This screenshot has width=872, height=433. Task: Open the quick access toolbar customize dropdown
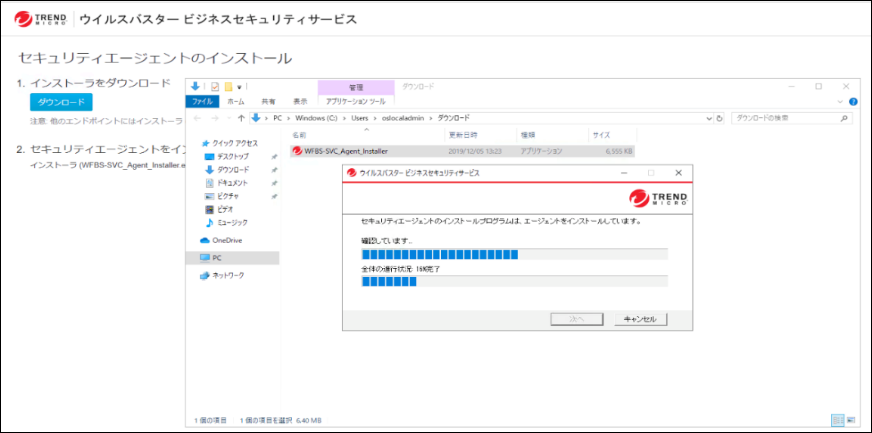[x=239, y=87]
